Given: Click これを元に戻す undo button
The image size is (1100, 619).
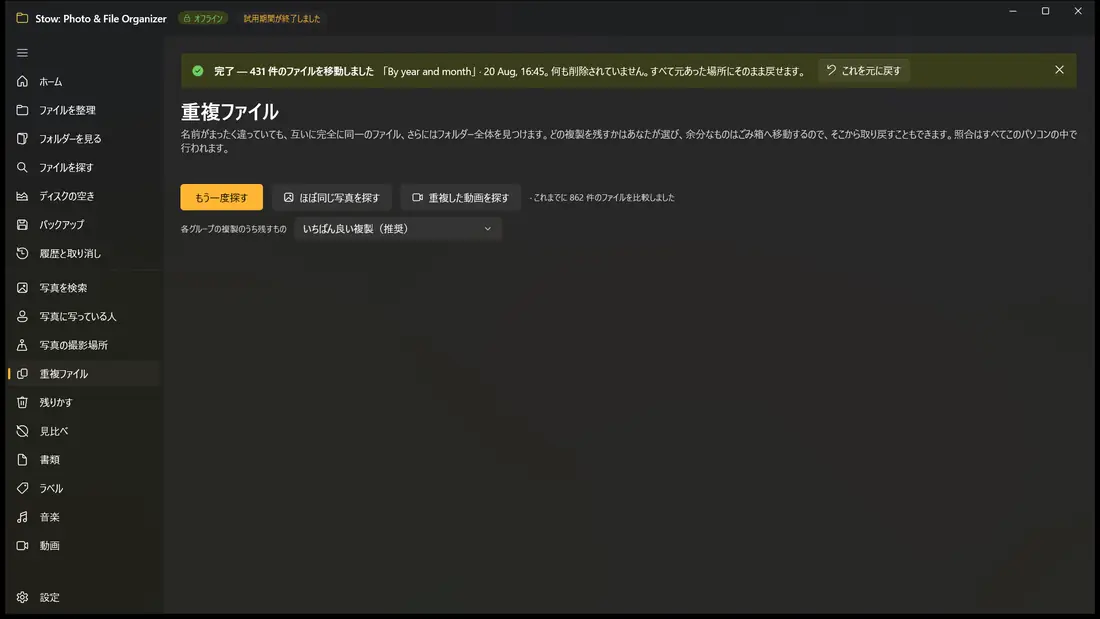Looking at the screenshot, I should point(864,70).
